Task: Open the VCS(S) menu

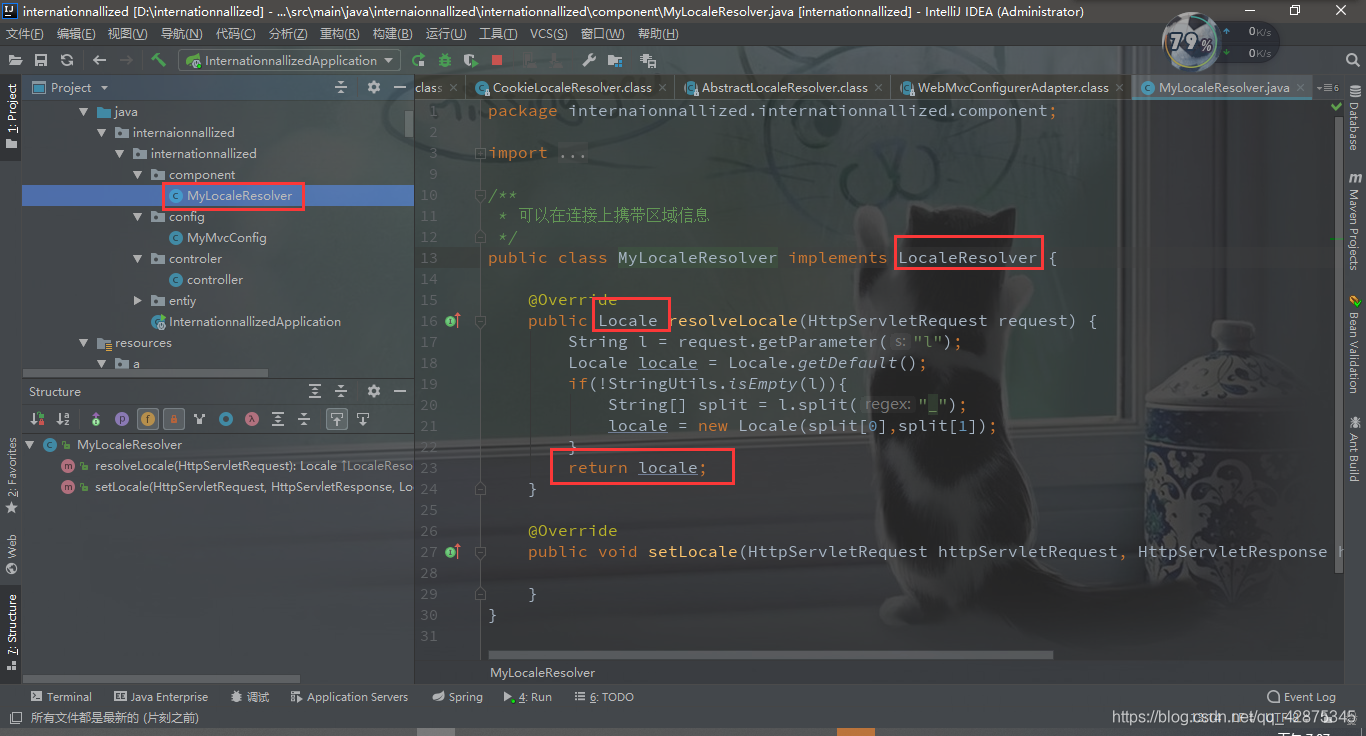Action: [x=548, y=34]
